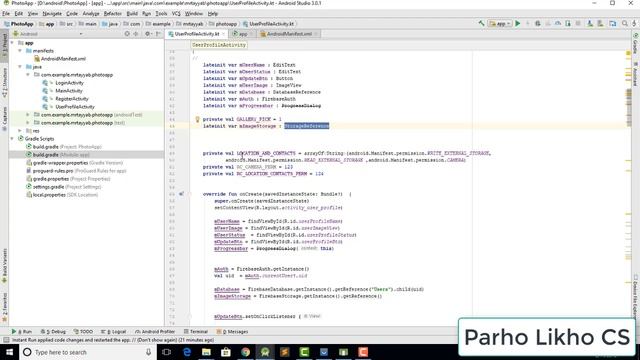Launch Microsoft Edge from taskbar
Viewport: 640px width, 360px height.
click(187, 352)
